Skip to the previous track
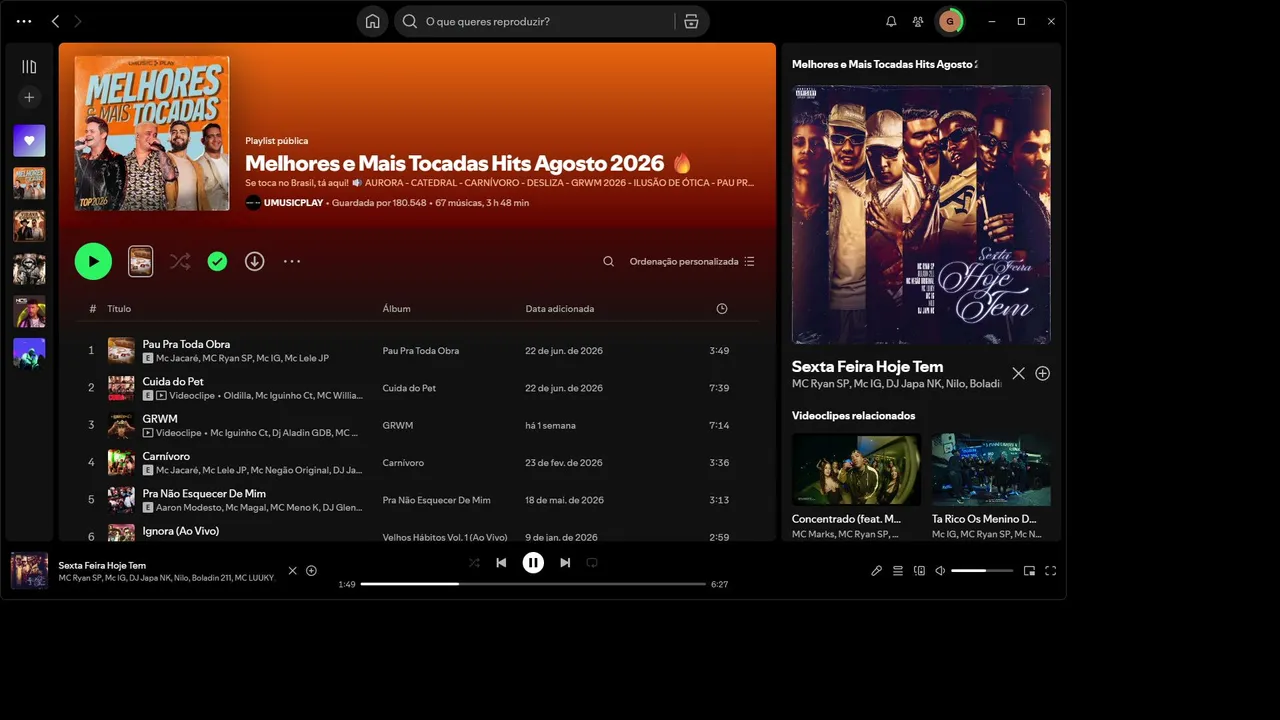This screenshot has width=1280, height=720. pyautogui.click(x=501, y=563)
